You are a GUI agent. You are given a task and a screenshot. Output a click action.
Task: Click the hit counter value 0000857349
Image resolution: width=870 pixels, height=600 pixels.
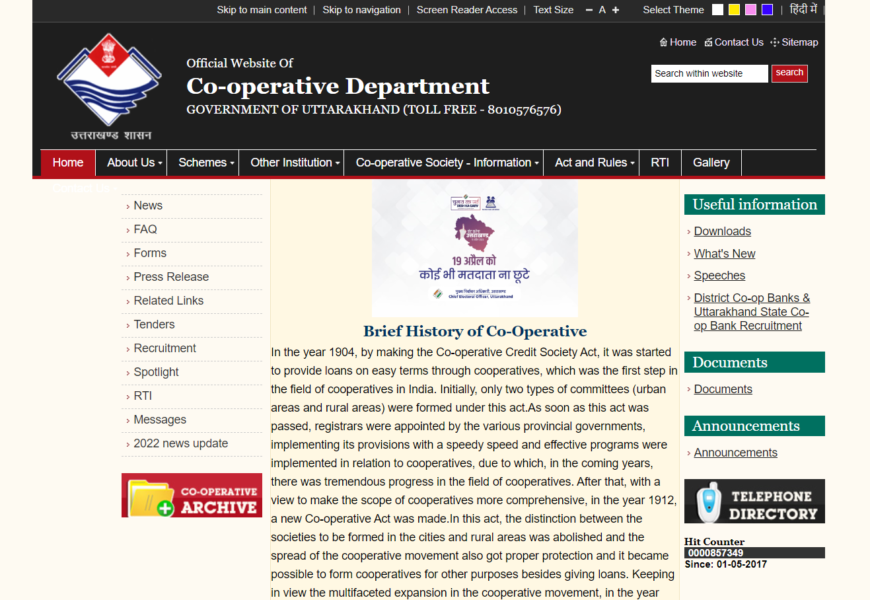tap(715, 553)
